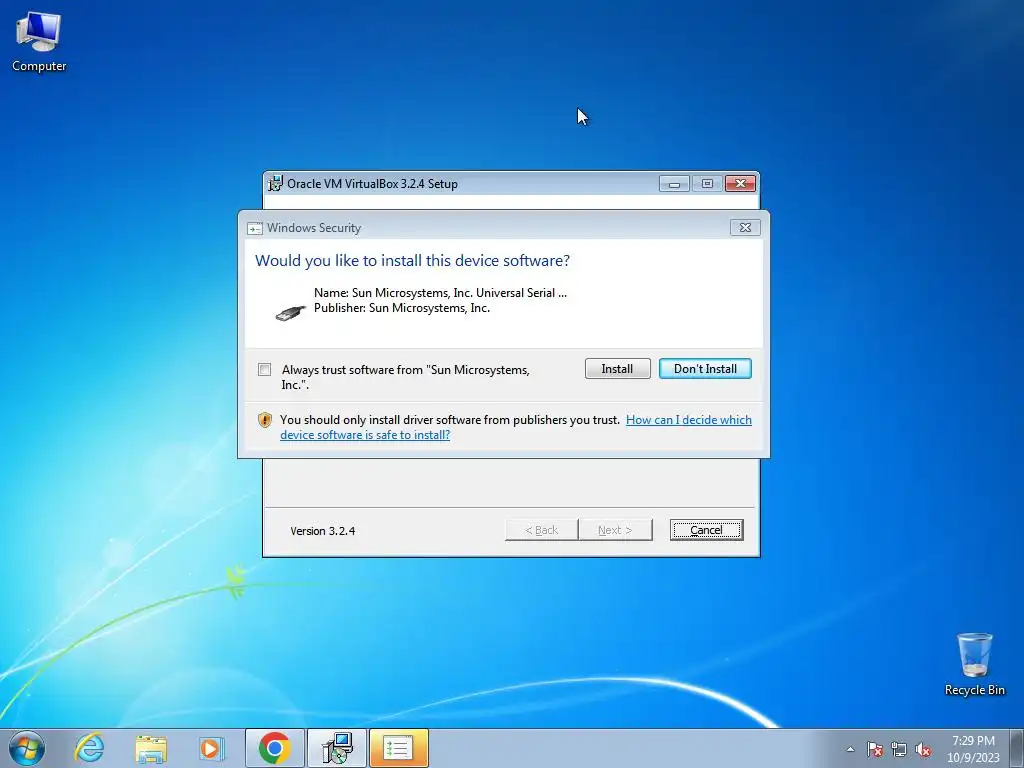
Task: Launch Internet Explorer from taskbar
Action: [x=89, y=748]
